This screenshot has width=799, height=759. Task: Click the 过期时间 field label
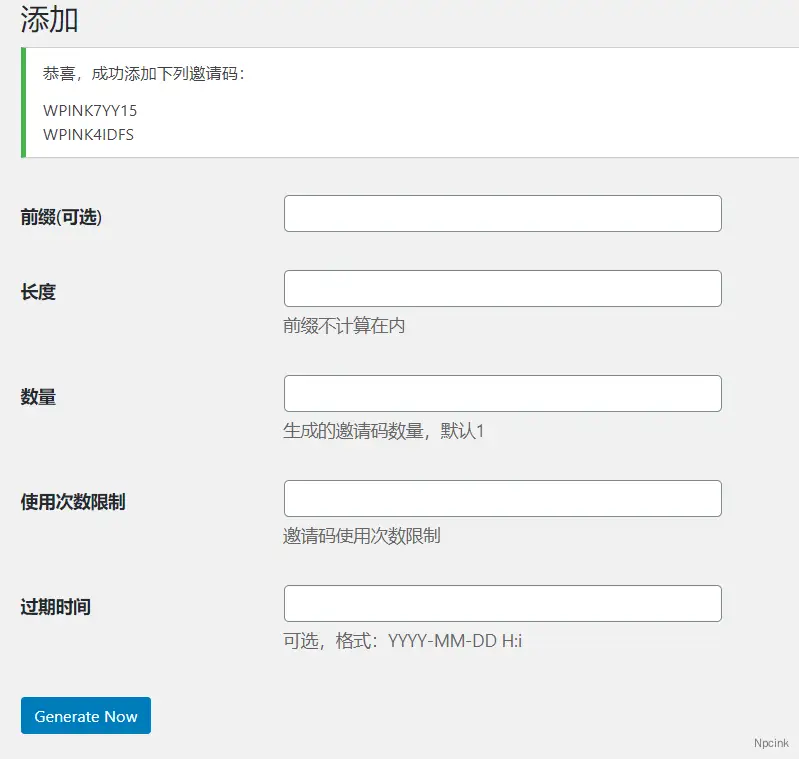[55, 607]
